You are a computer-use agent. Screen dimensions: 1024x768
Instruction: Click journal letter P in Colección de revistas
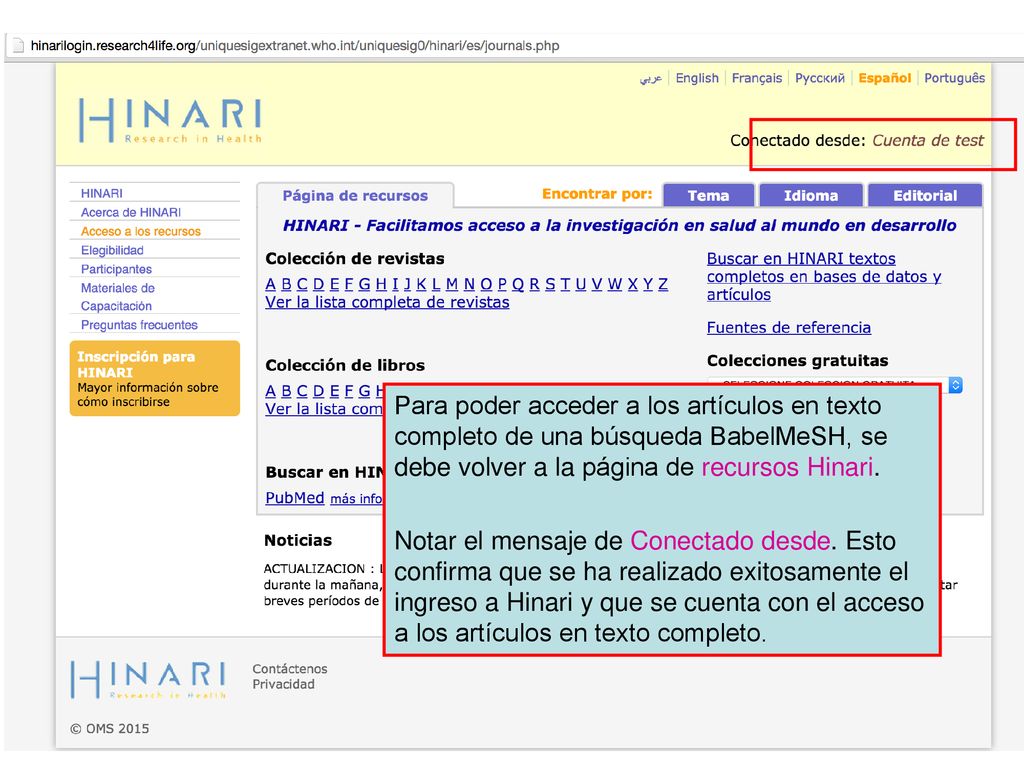502,284
